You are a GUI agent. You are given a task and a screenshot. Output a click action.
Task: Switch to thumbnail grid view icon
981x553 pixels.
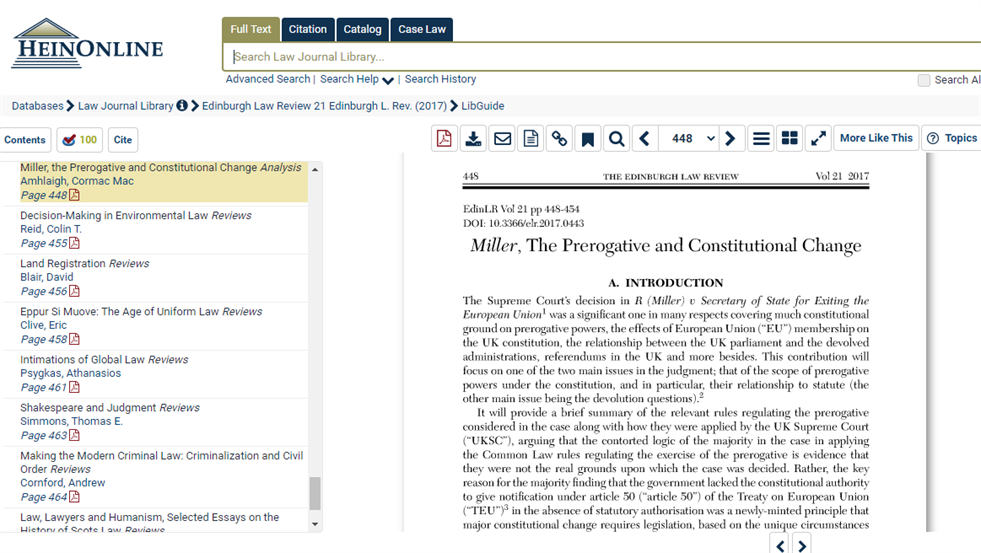tap(790, 138)
